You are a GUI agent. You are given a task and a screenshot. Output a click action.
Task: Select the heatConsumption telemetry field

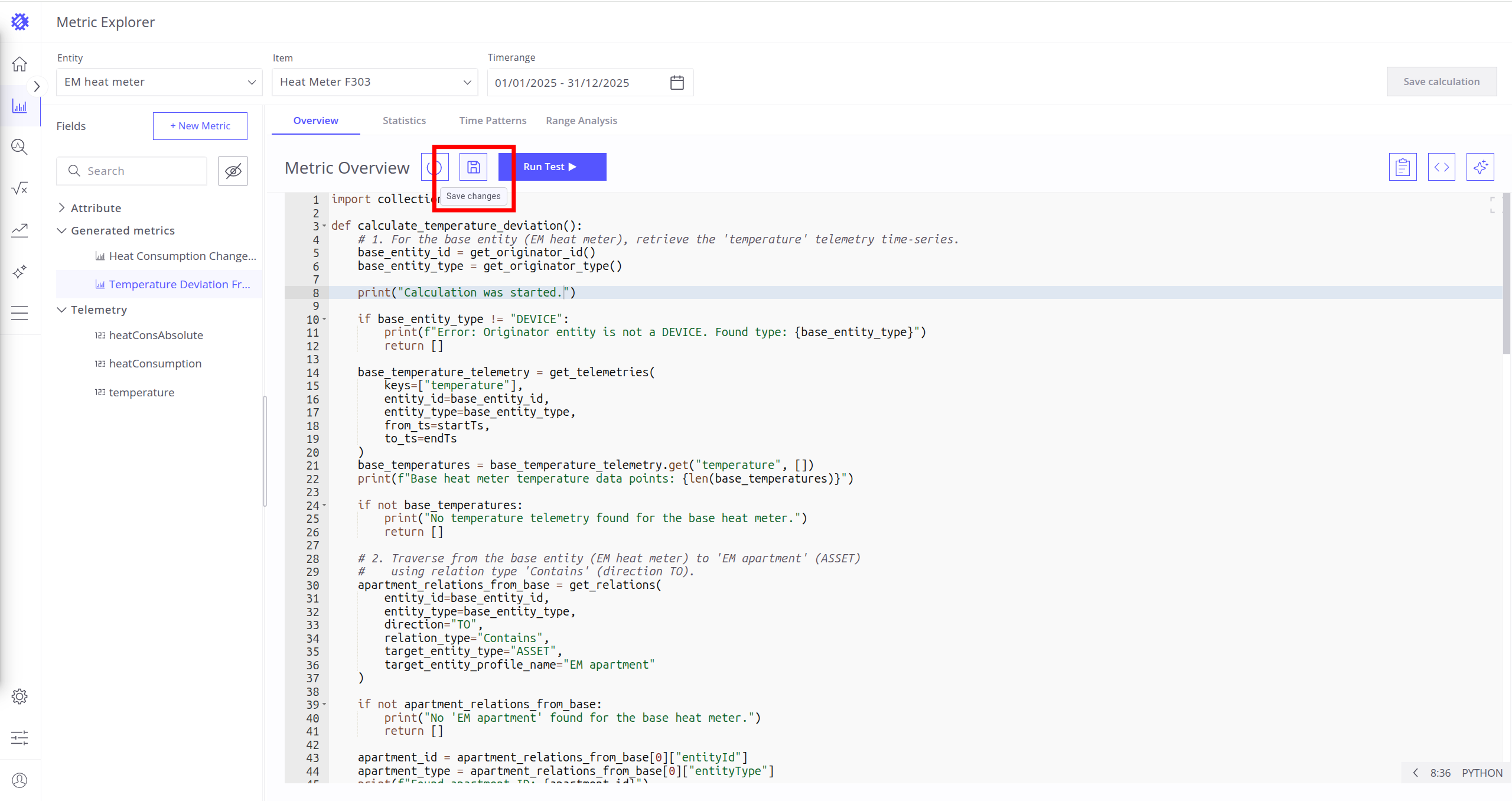pos(155,364)
